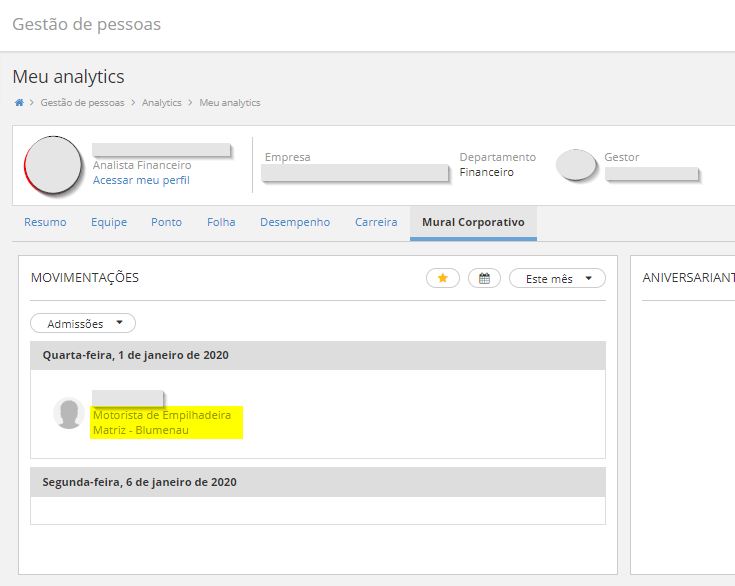Open the Admissões filter dropdown
The width and height of the screenshot is (735, 586).
83,324
